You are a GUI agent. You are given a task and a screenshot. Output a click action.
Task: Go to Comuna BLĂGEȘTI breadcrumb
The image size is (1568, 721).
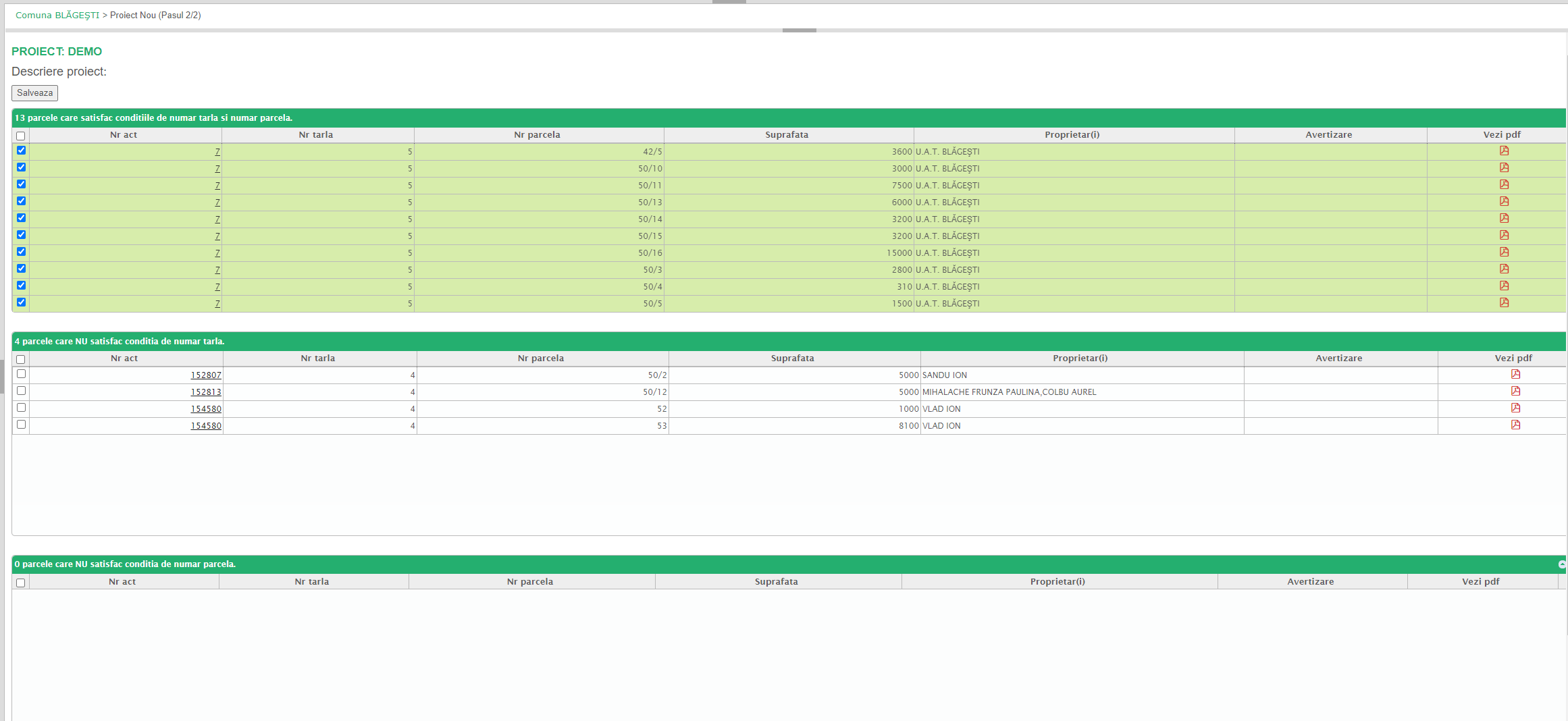(57, 16)
